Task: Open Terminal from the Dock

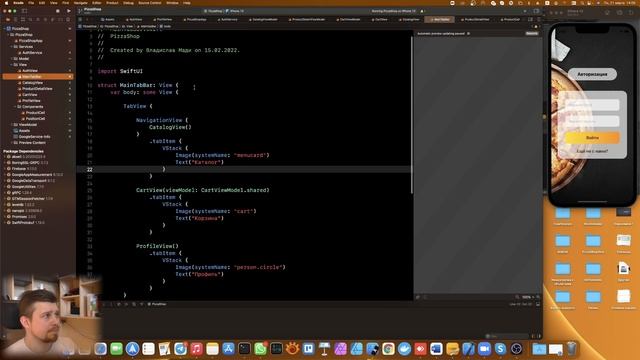Action: pyautogui.click(x=244, y=349)
